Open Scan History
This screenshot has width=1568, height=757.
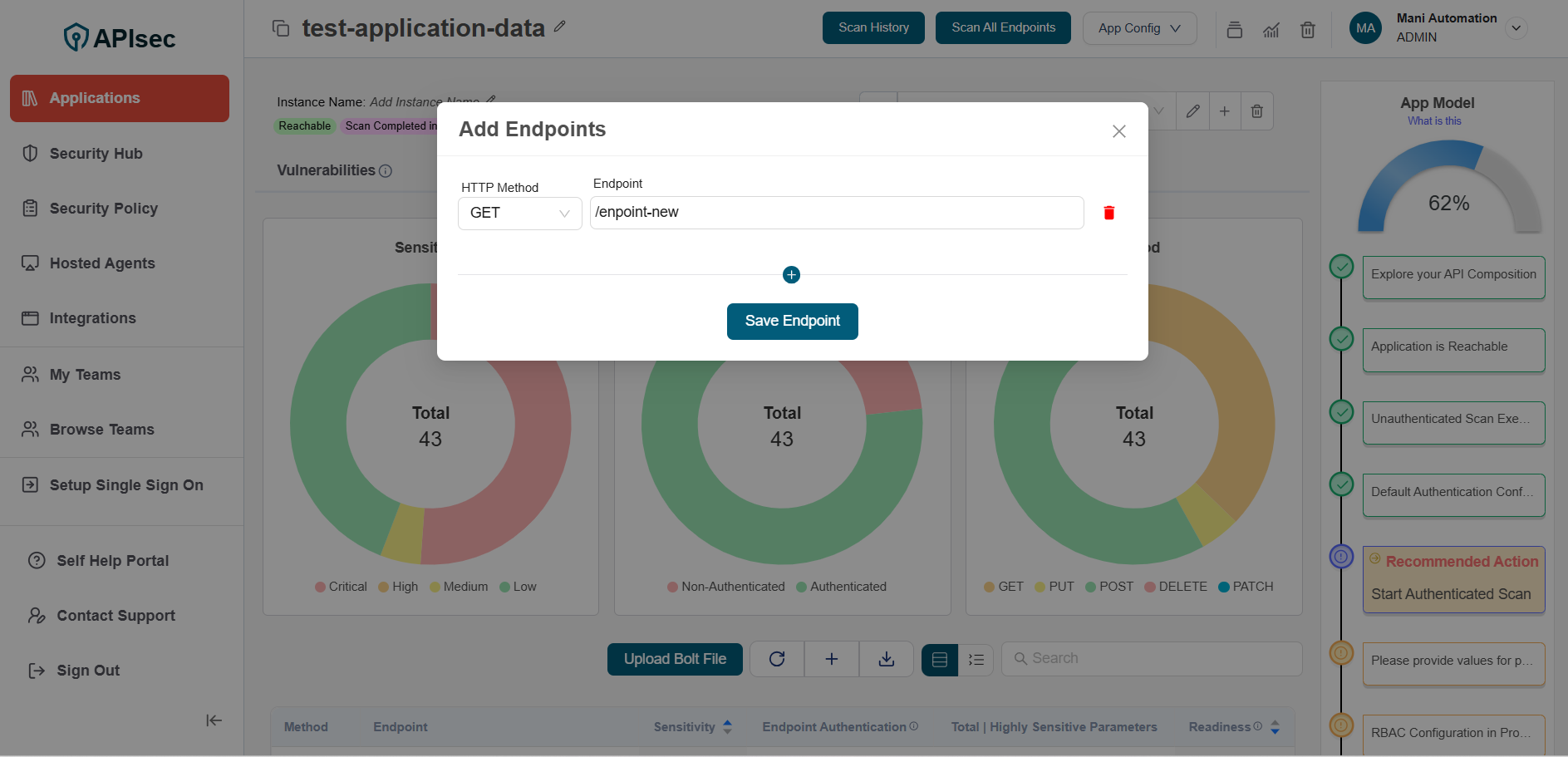[872, 27]
